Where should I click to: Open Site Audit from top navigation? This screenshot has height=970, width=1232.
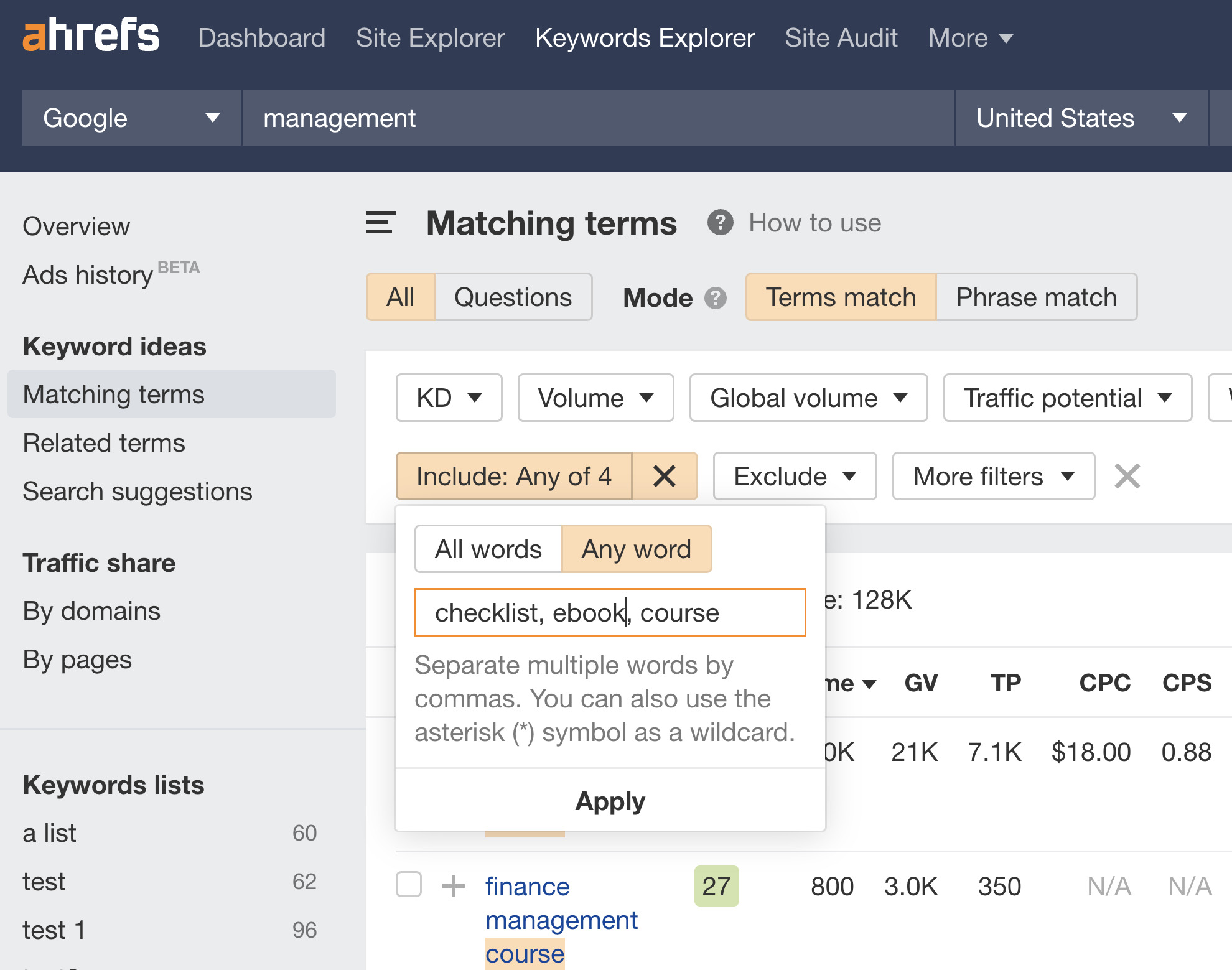pyautogui.click(x=841, y=37)
